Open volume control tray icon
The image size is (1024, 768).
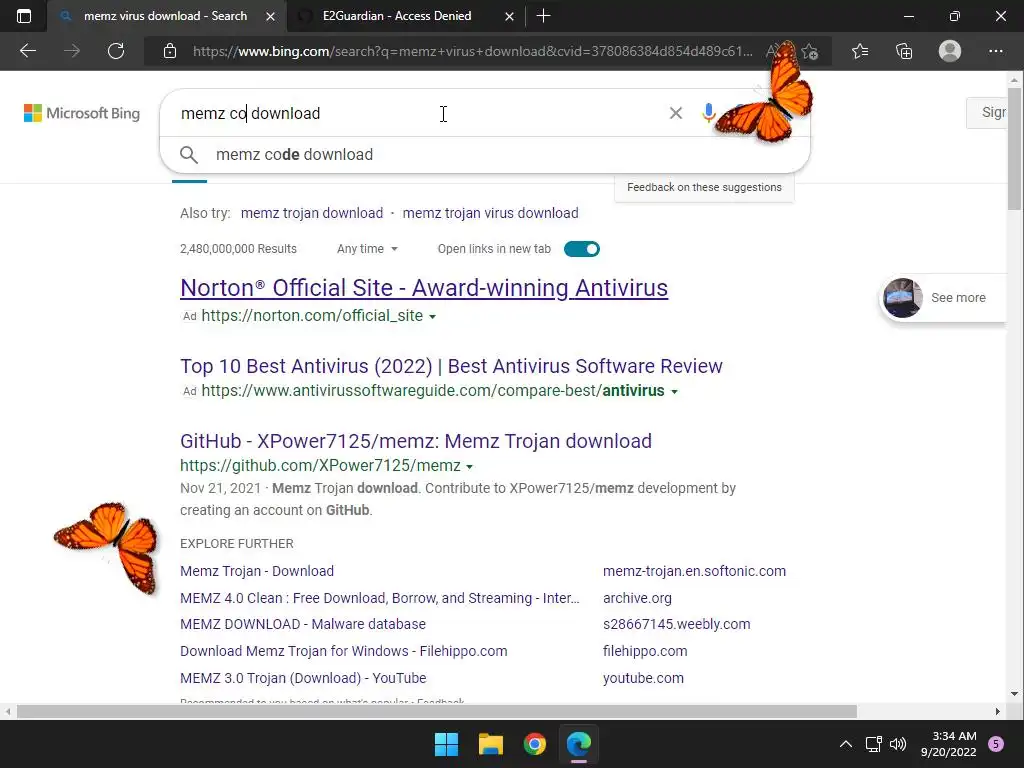pyautogui.click(x=898, y=744)
